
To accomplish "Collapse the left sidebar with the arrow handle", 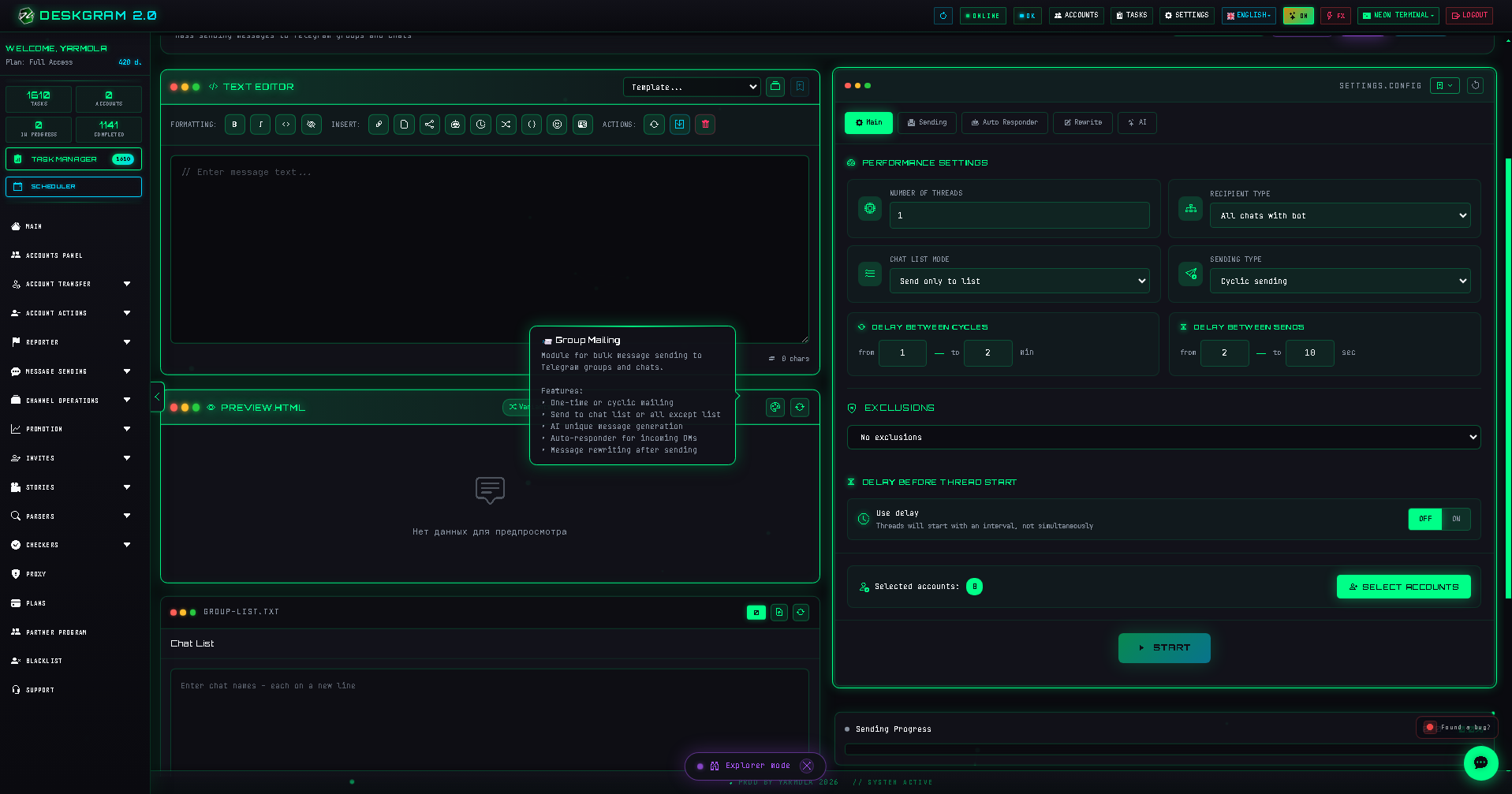I will point(157,397).
